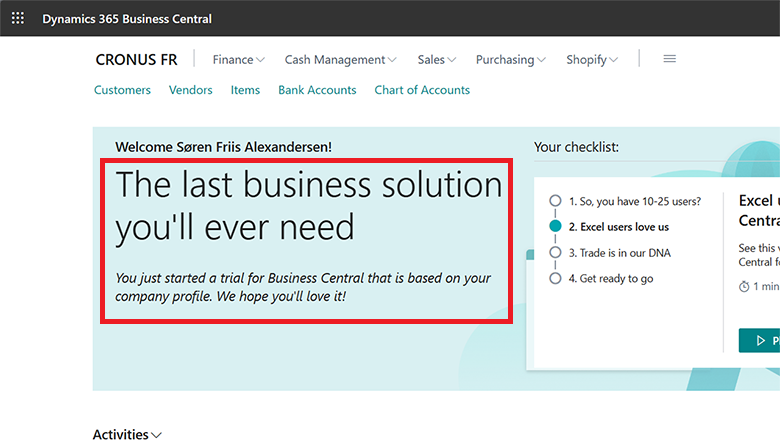Expand the Finance menu
This screenshot has width=780, height=440.
tap(238, 60)
